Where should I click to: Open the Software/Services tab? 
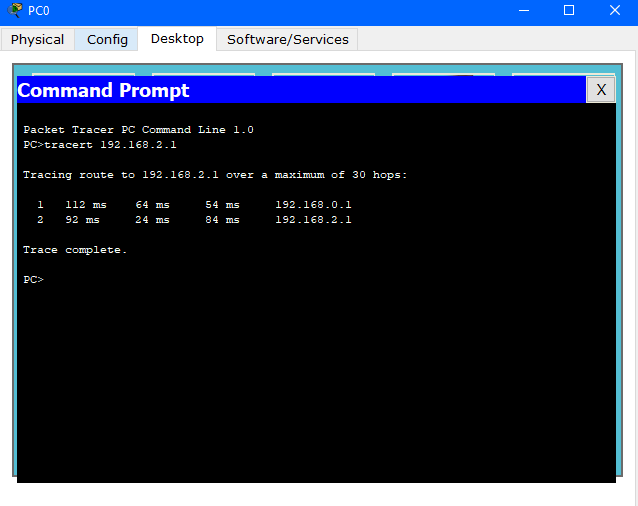[x=287, y=39]
